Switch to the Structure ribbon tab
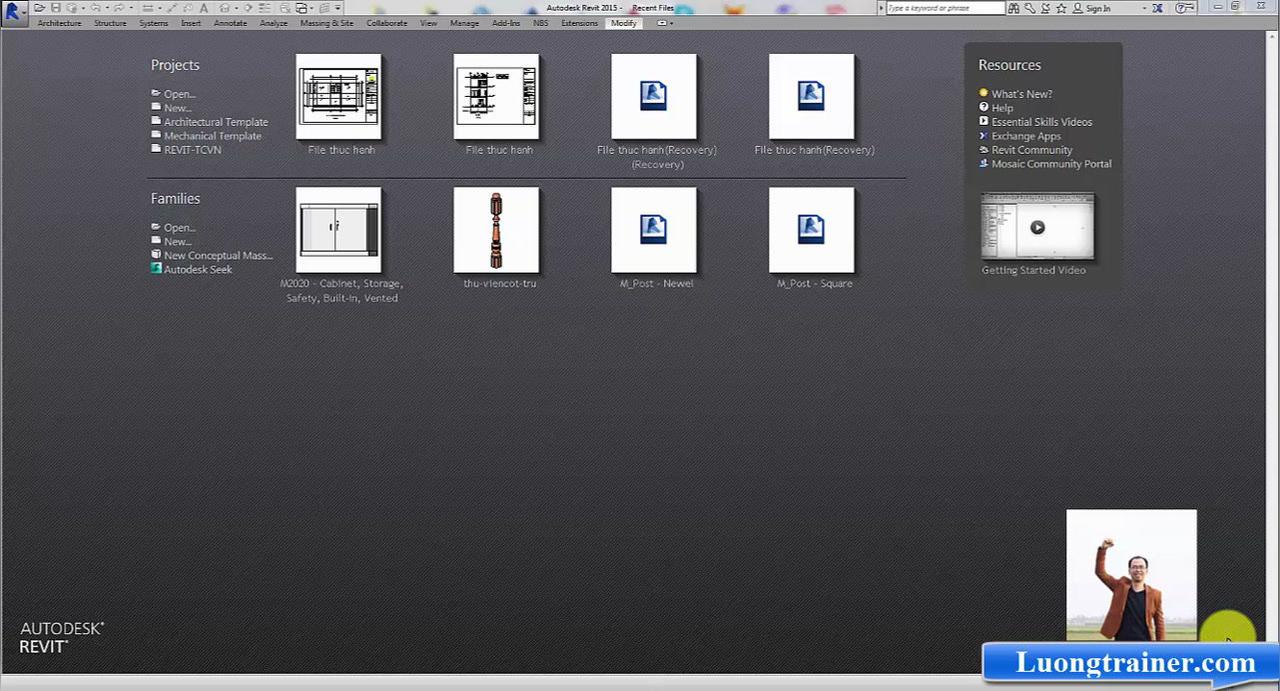1280x691 pixels. coord(110,23)
